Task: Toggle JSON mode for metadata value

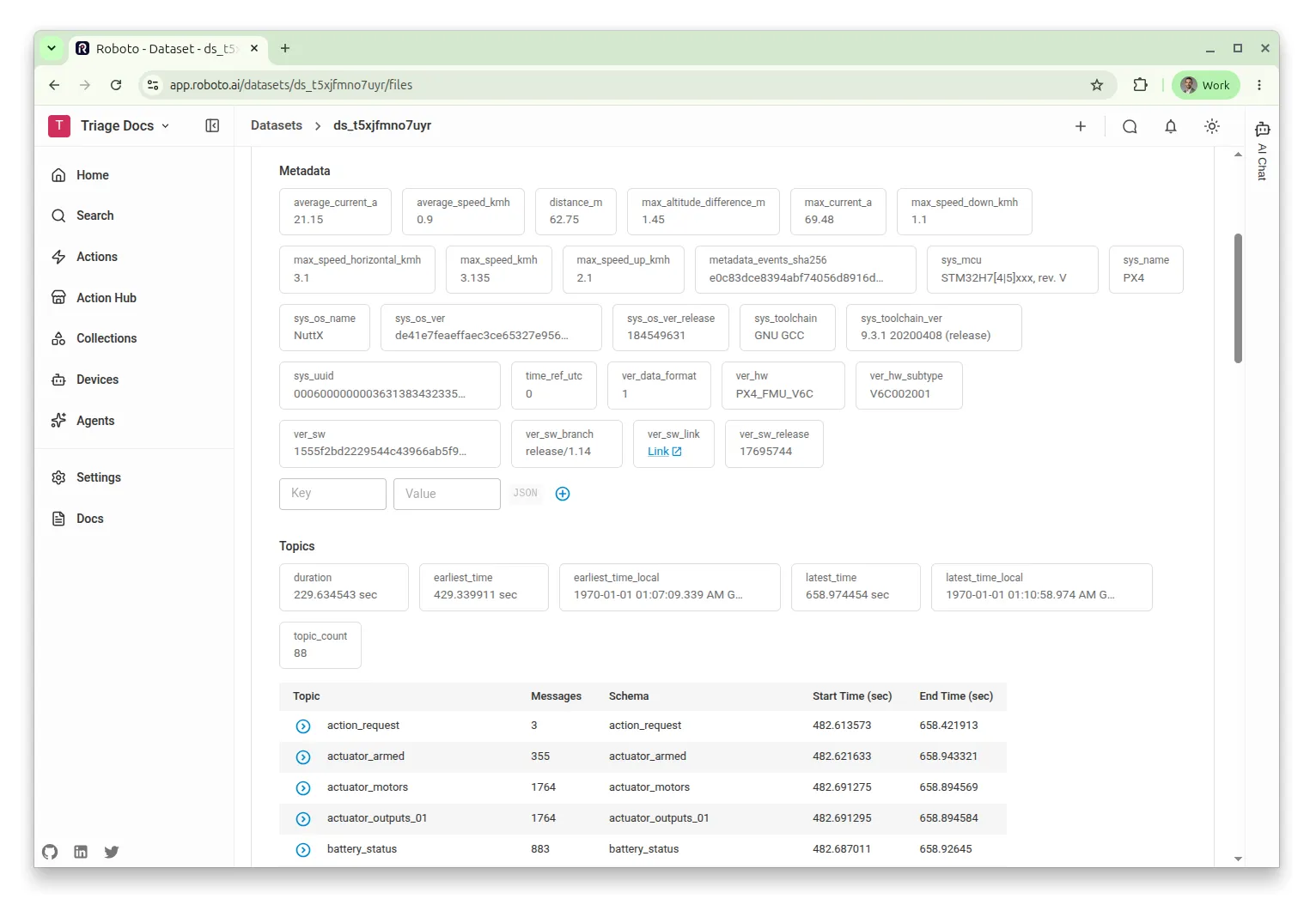Action: coord(525,493)
